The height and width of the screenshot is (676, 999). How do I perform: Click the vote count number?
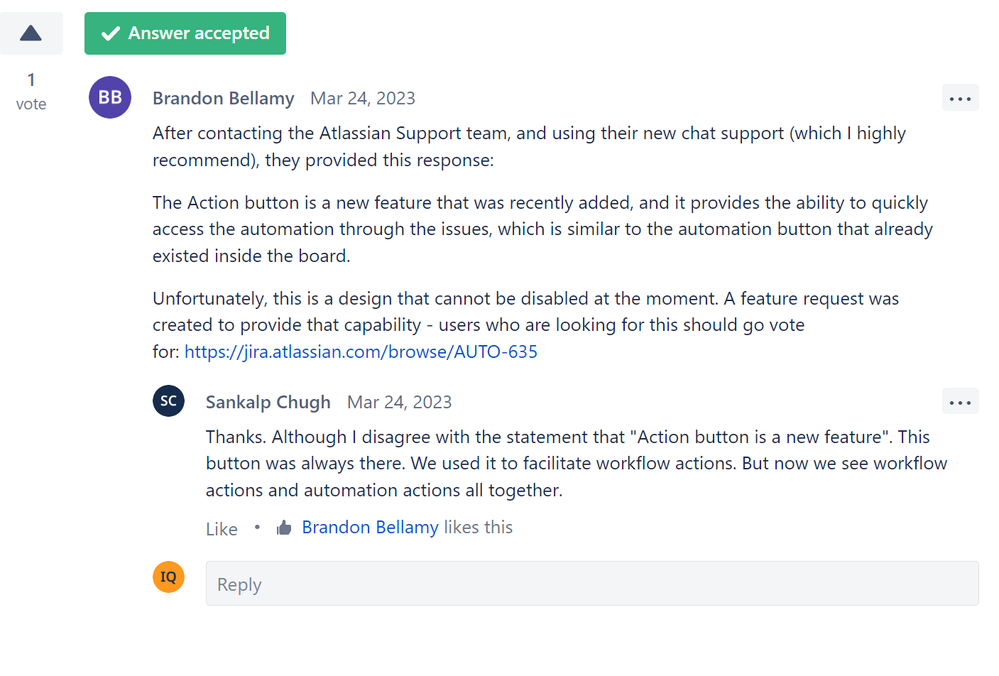31,80
